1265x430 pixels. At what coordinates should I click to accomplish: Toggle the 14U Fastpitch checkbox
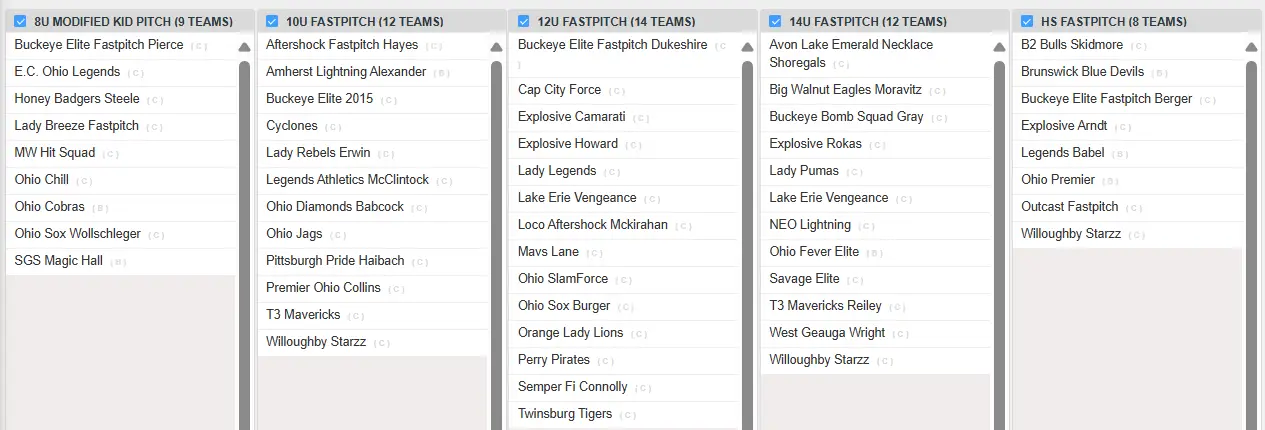[x=775, y=21]
